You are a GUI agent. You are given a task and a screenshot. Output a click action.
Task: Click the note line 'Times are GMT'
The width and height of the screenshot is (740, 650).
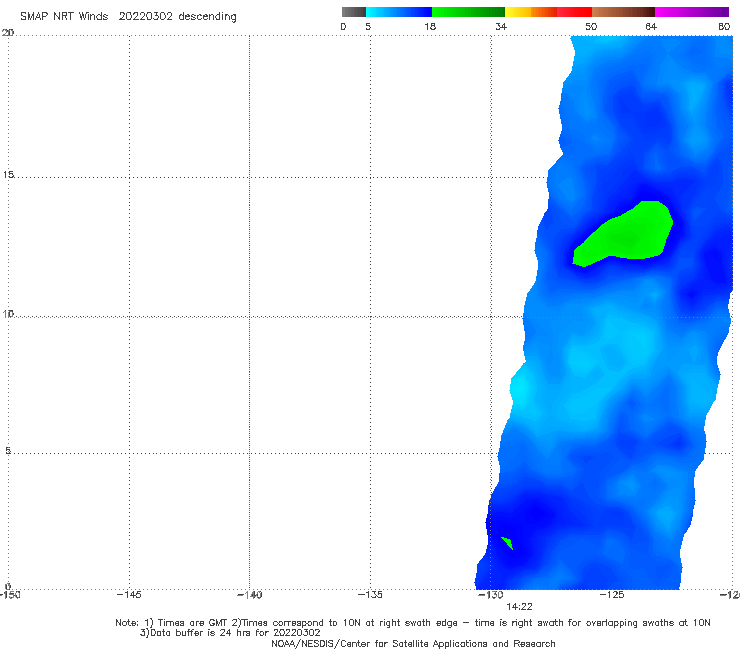point(193,623)
